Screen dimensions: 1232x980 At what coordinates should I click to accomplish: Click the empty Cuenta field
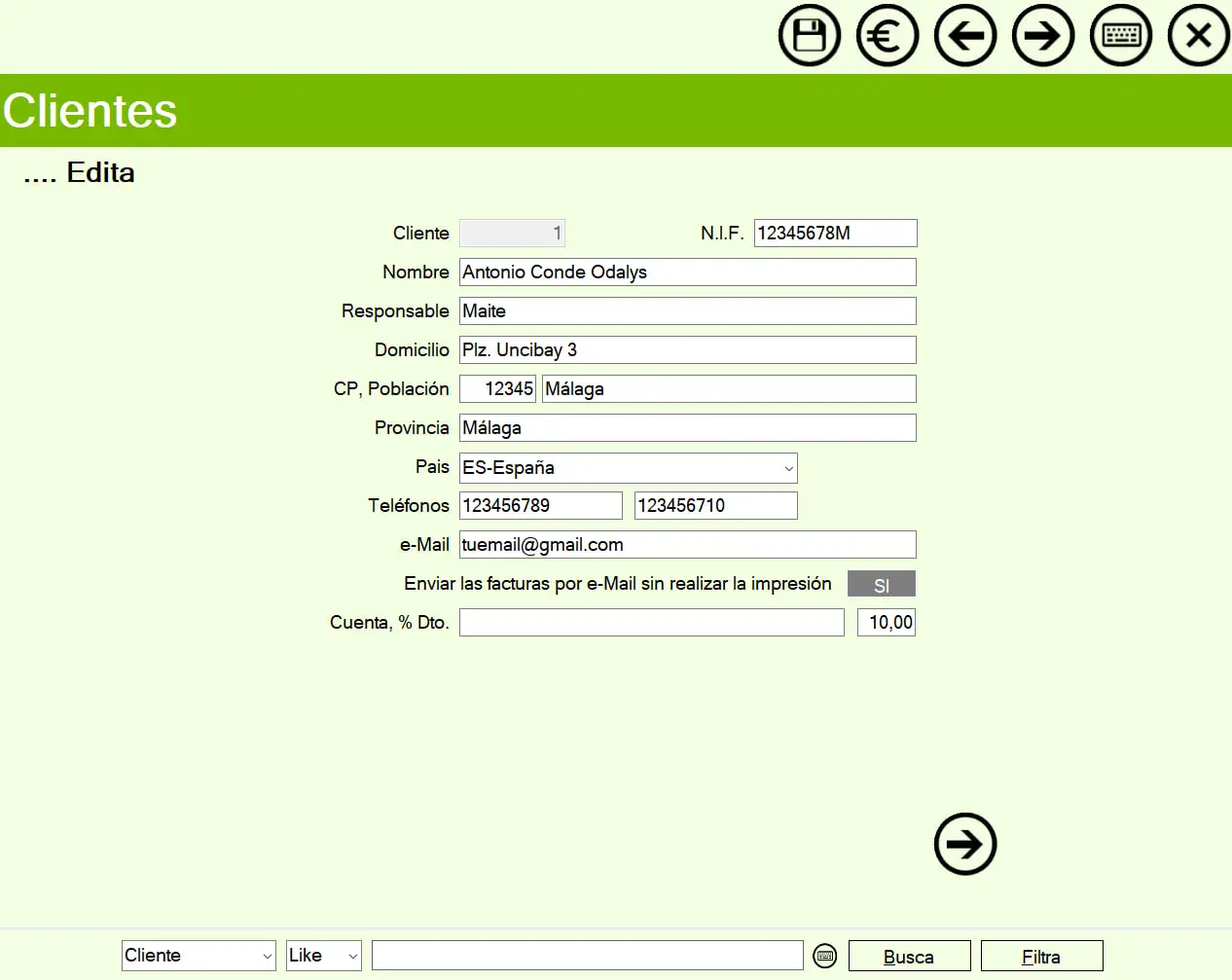(651, 623)
